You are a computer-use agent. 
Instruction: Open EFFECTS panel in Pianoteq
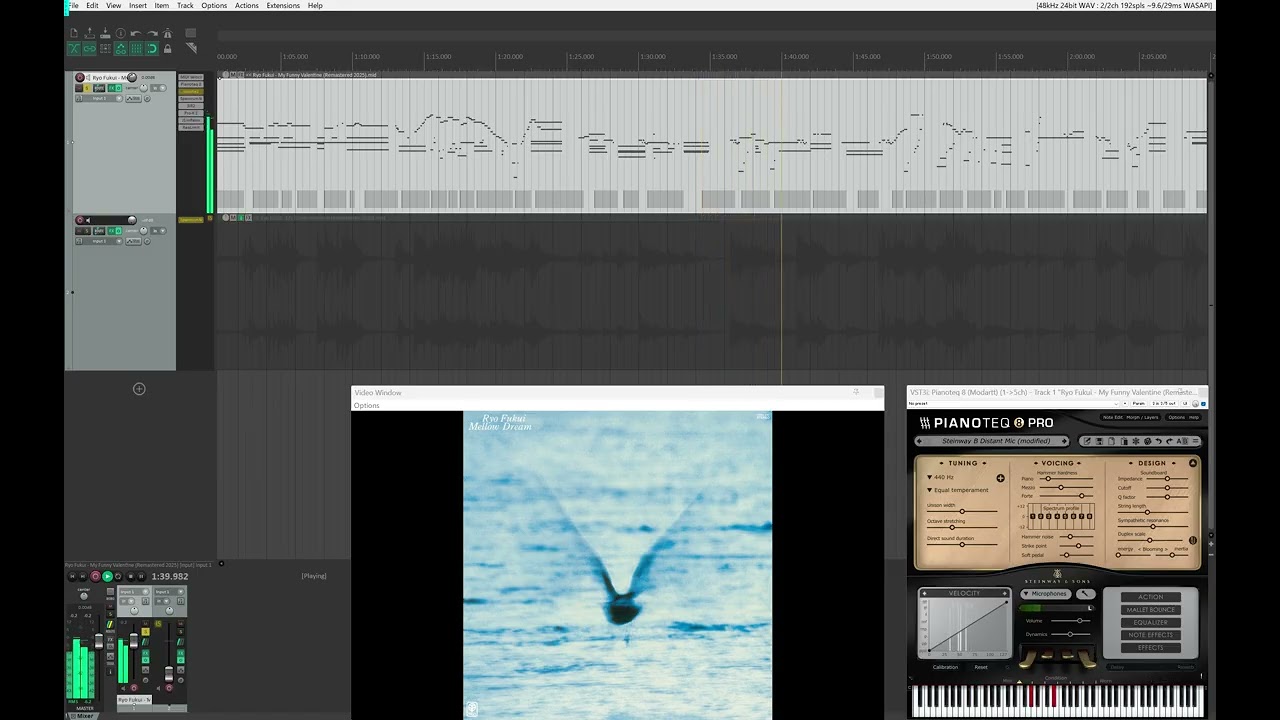1151,648
